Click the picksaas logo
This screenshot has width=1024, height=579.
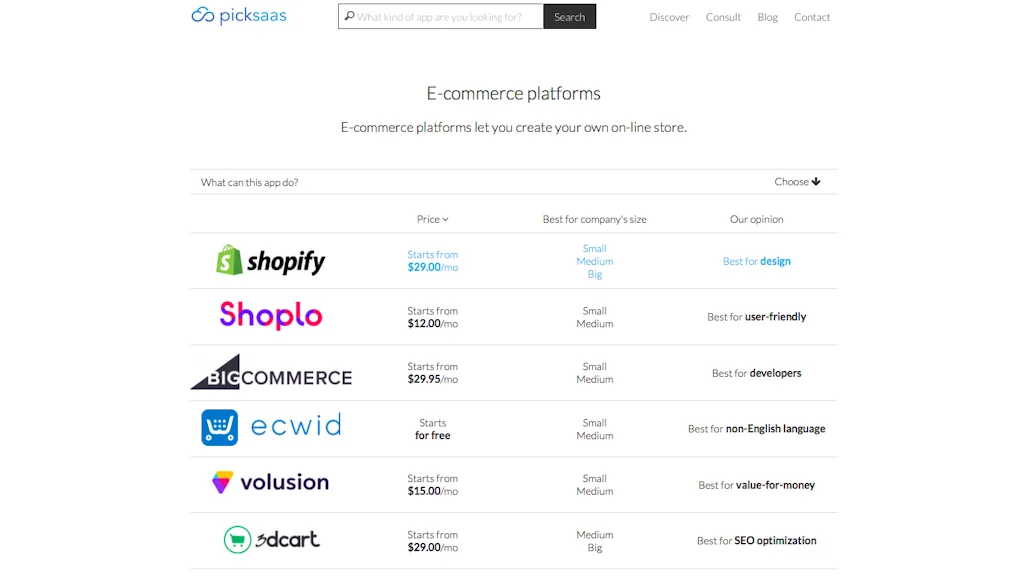point(238,15)
